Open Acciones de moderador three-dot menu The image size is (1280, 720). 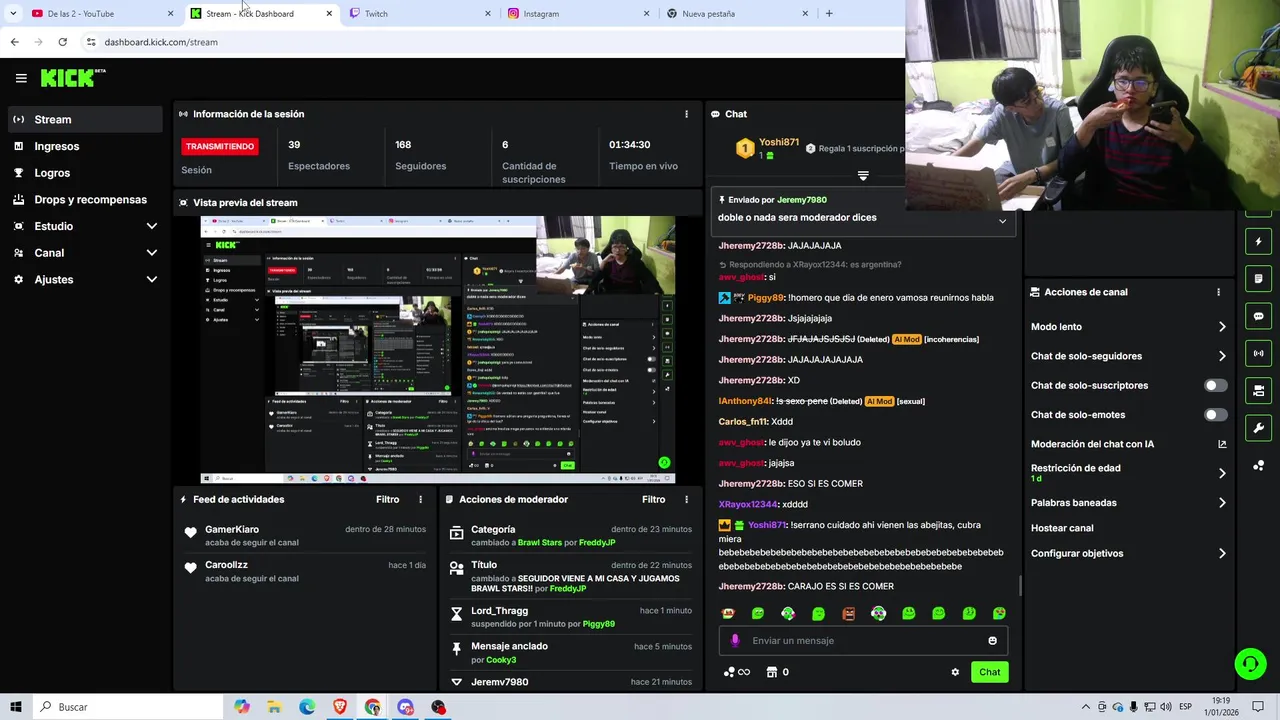click(x=686, y=499)
